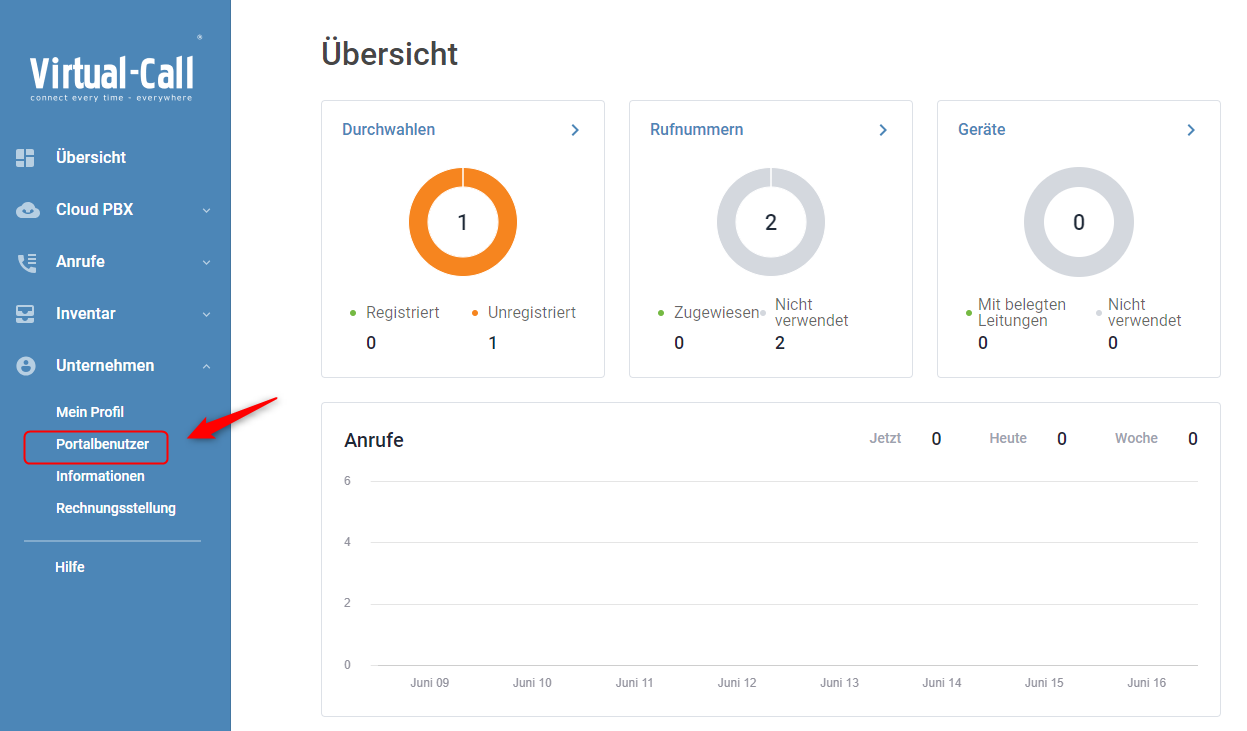Click Mit belegten Leitungen label
1247x731 pixels.
click(x=1022, y=313)
